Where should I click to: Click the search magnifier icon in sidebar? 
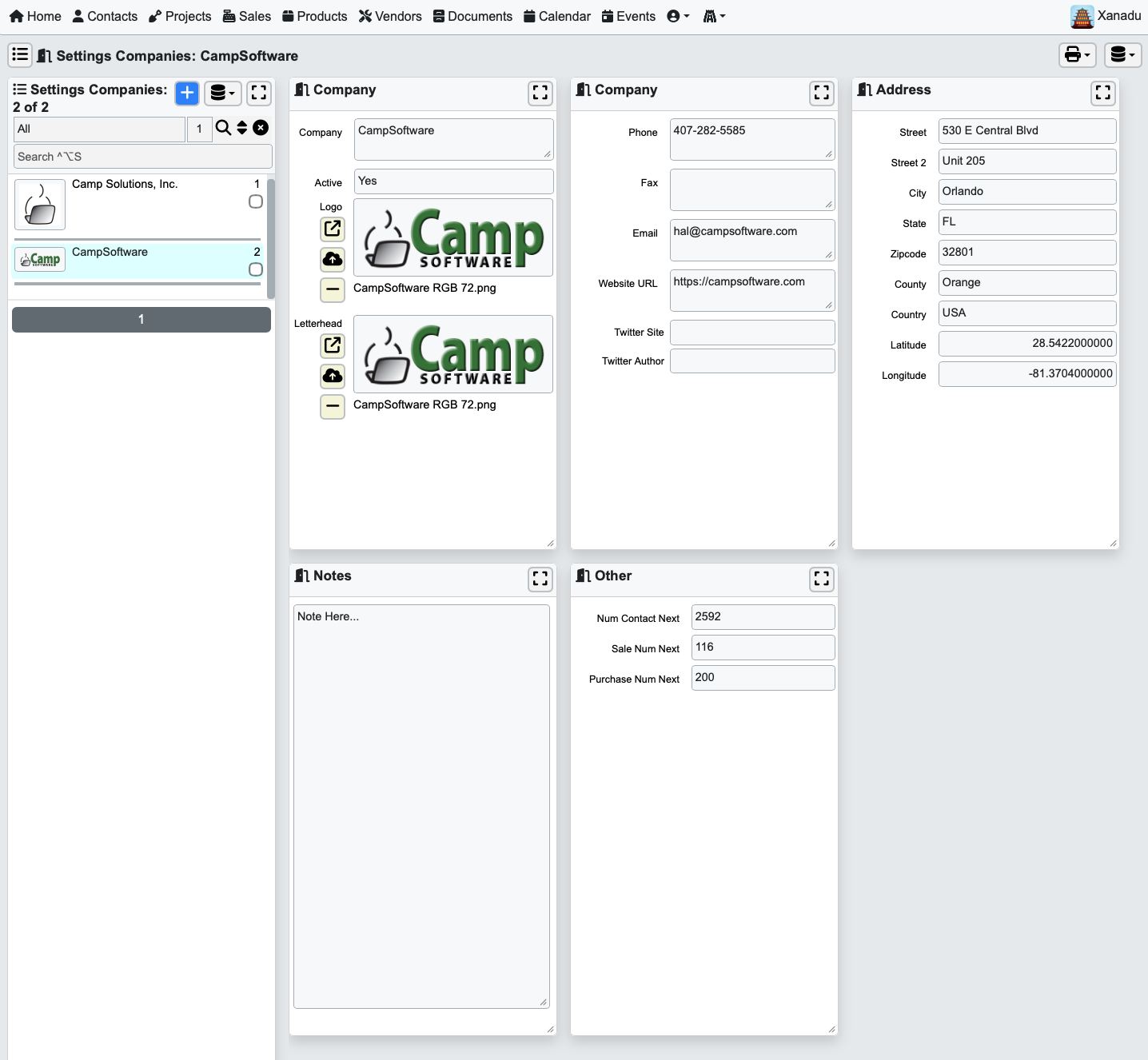(222, 128)
